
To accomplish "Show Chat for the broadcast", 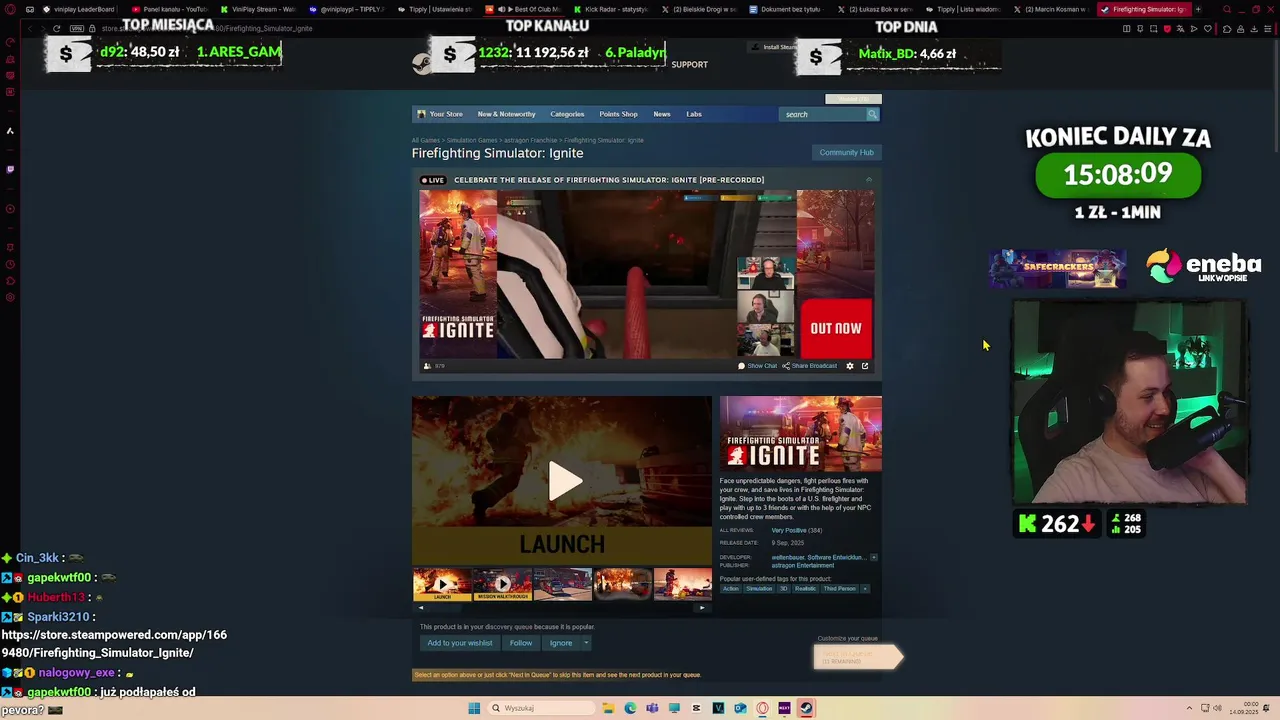I will point(757,366).
